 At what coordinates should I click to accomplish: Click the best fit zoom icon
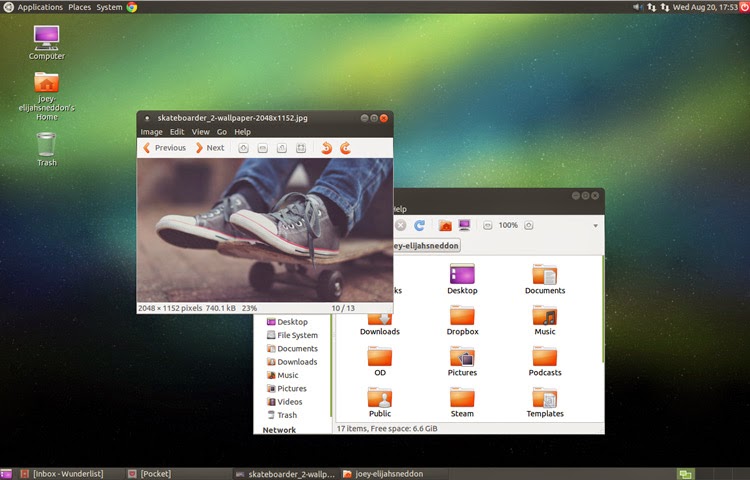[x=301, y=148]
